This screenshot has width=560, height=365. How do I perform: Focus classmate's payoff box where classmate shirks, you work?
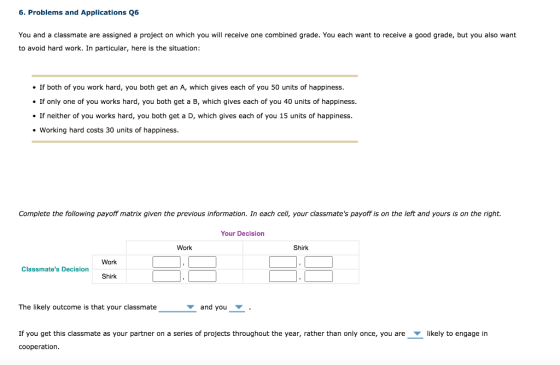point(166,276)
